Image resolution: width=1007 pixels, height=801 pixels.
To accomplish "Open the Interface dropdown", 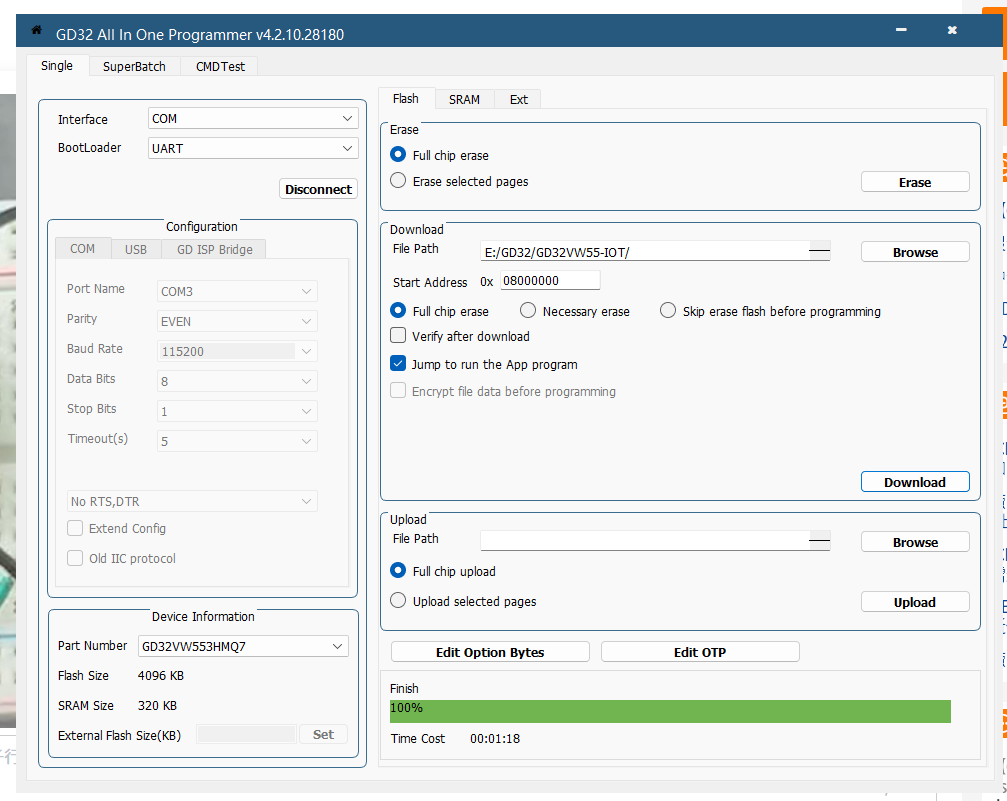I will [x=252, y=118].
